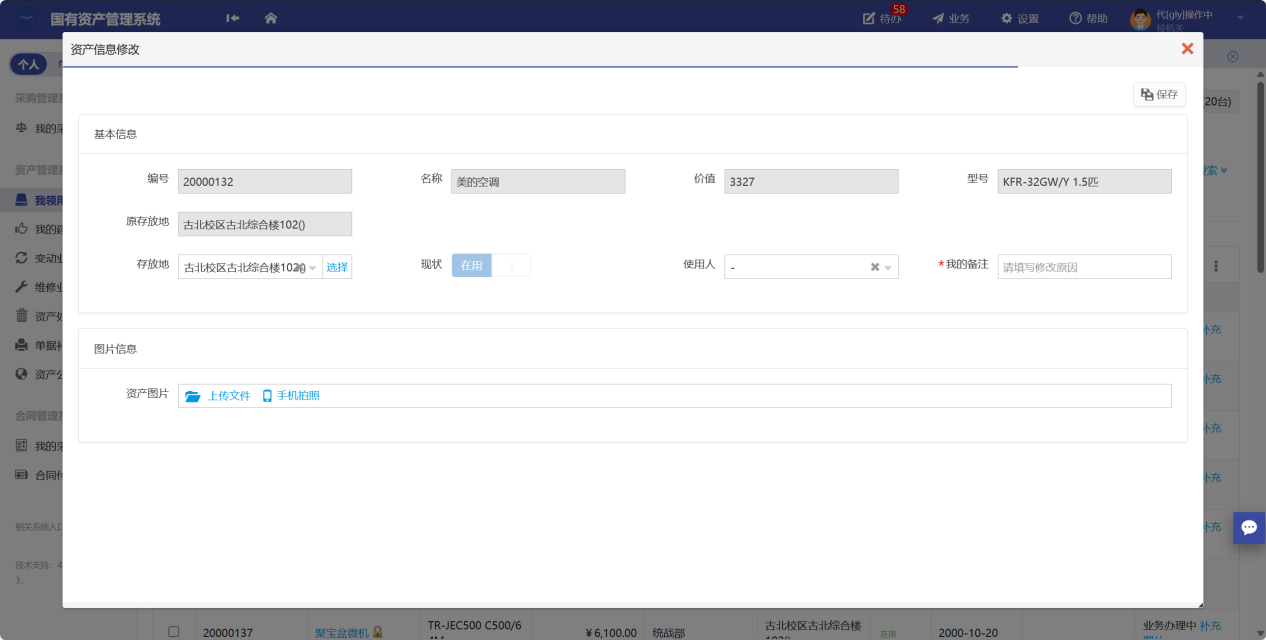Expand the account menu arrow at top right
1266x640 pixels.
1240,18
